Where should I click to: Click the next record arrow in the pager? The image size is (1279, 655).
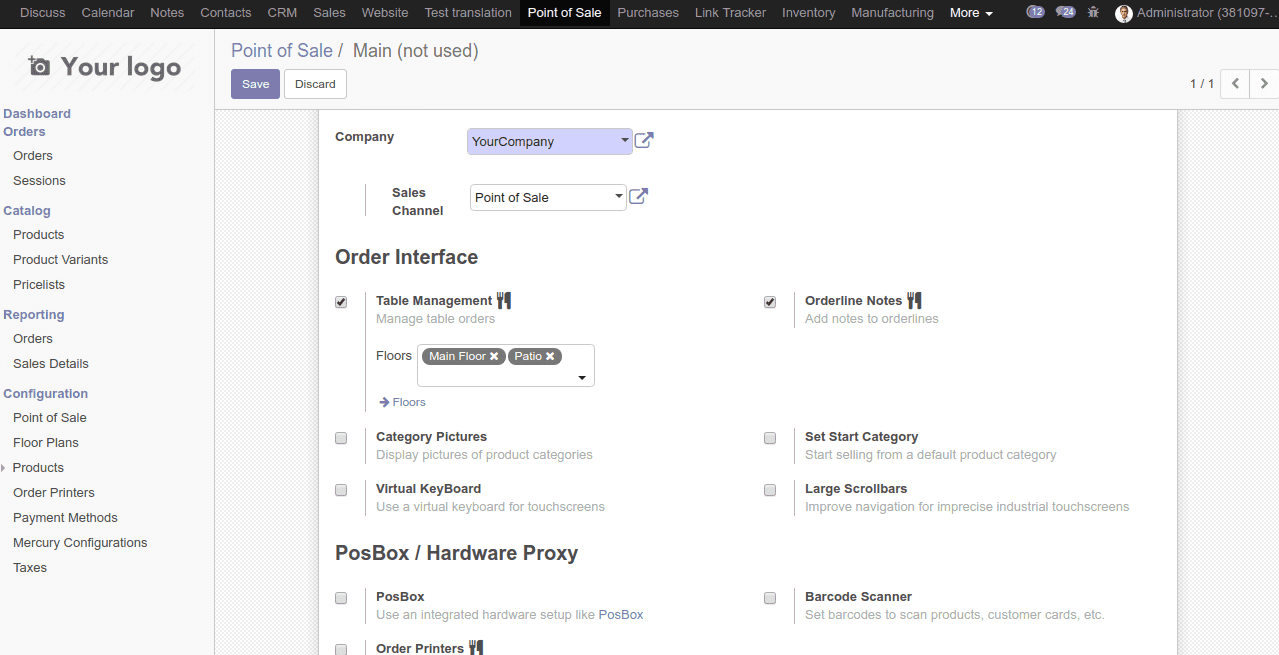(x=1263, y=84)
